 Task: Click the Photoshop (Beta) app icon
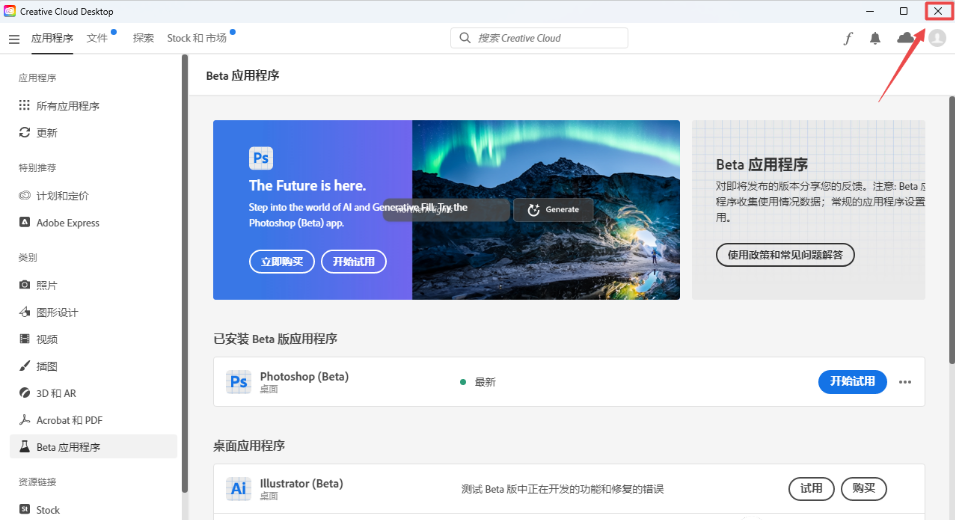point(238,382)
